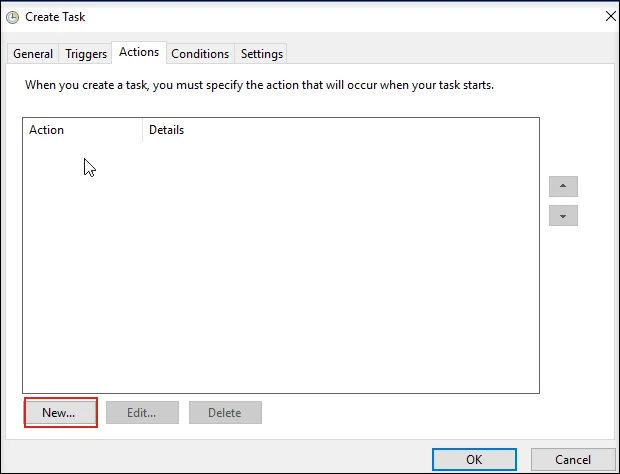The image size is (620, 474).
Task: Click the Delete button
Action: (x=224, y=413)
